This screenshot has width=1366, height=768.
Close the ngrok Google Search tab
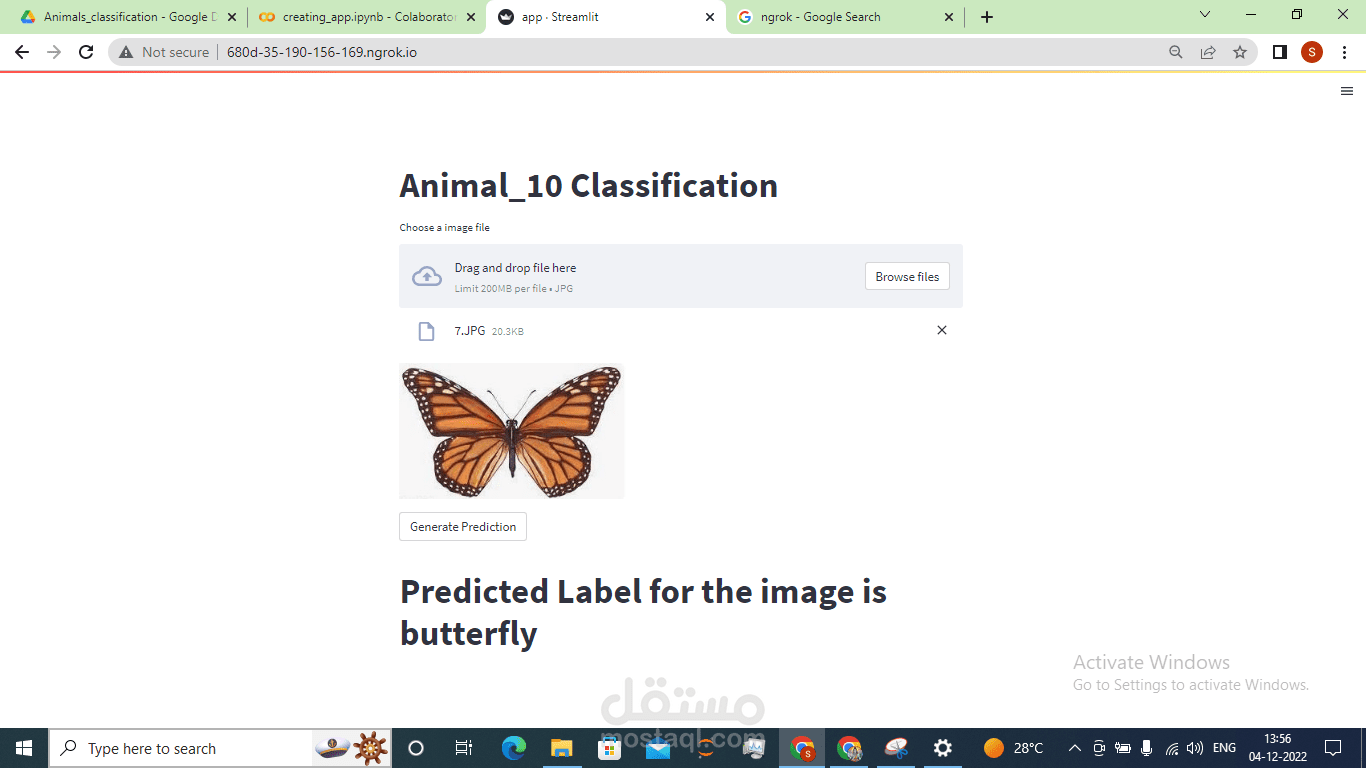(949, 17)
